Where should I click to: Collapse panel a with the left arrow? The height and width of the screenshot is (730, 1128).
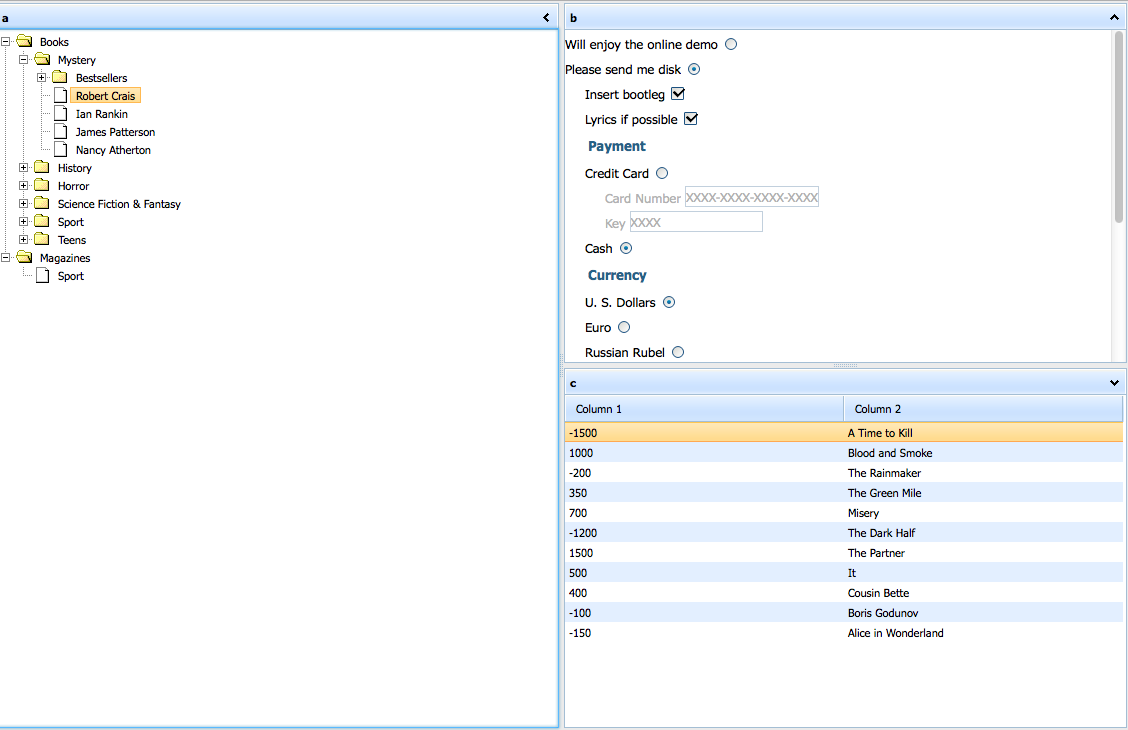pyautogui.click(x=546, y=18)
